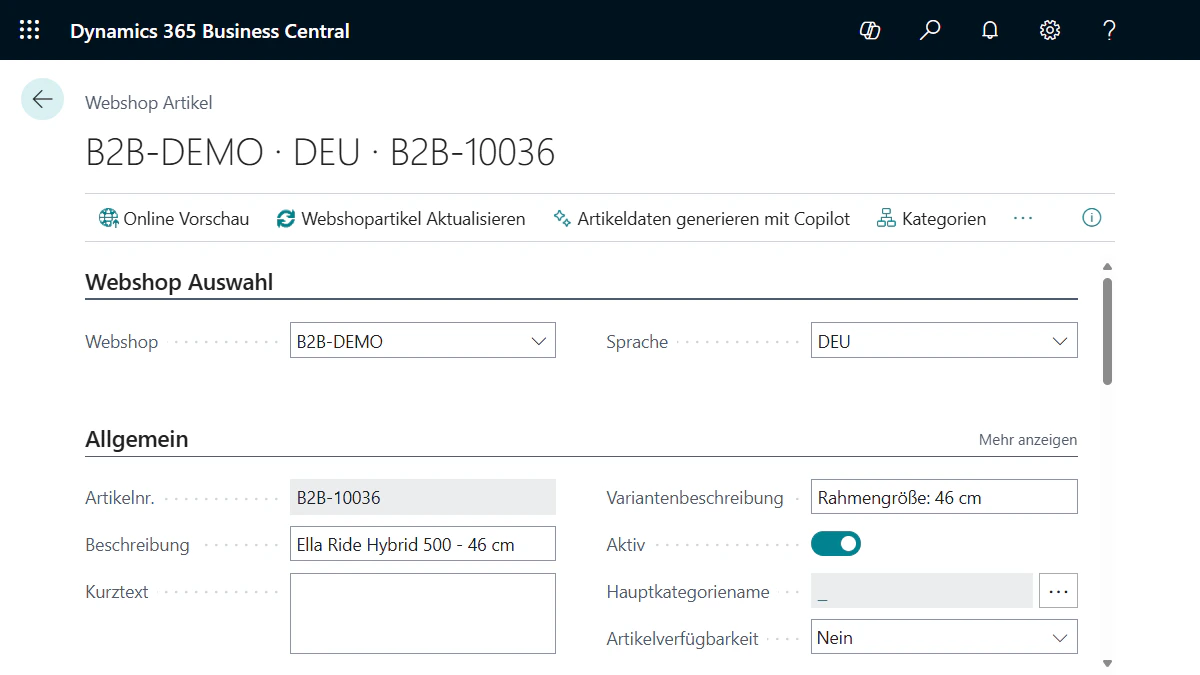Click into the Beschreibung field

423,544
